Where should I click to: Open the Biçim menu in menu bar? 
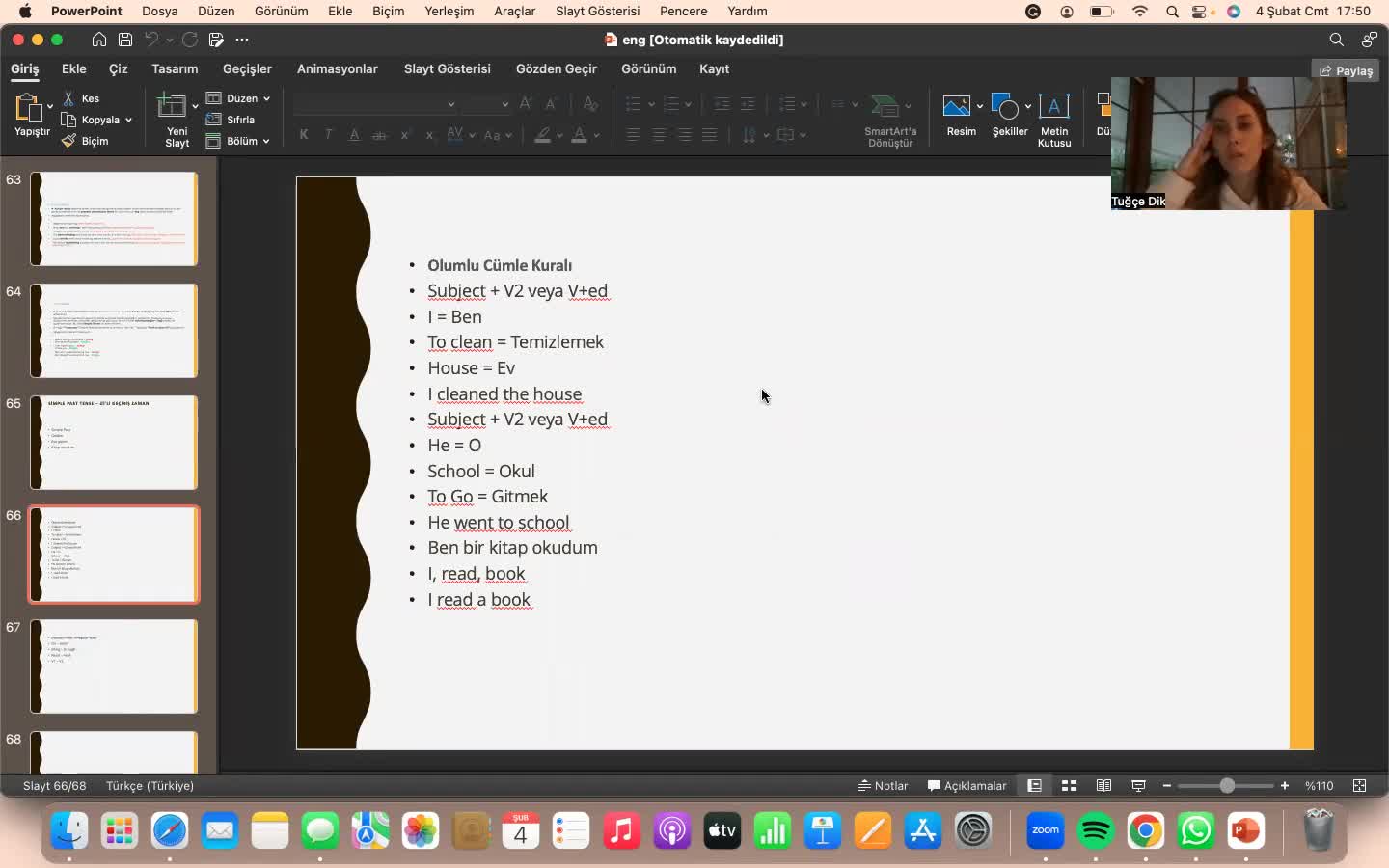coord(389,11)
